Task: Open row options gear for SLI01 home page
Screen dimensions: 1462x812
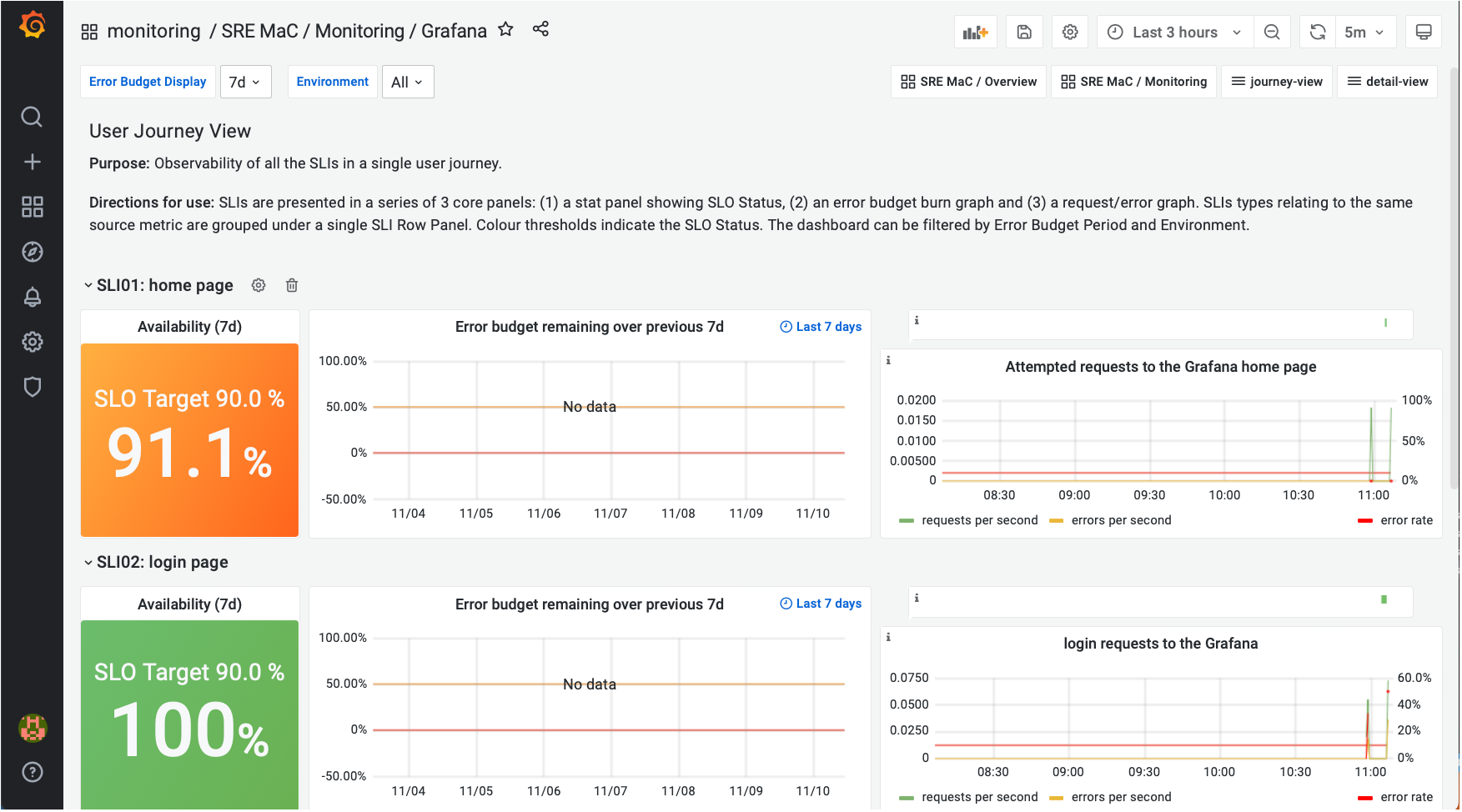Action: [259, 285]
